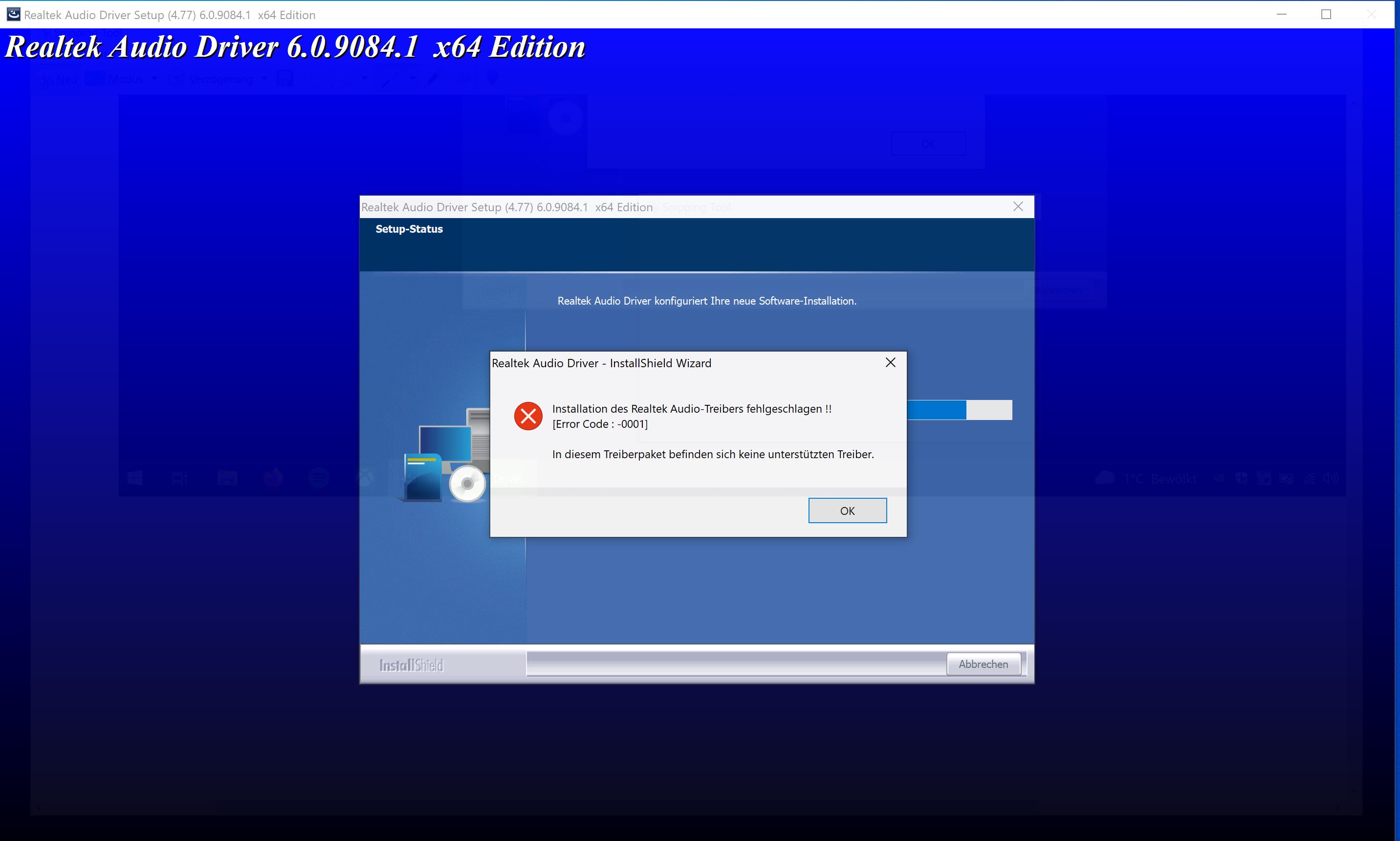Screen dimensions: 1400x841
Task: Minimize the Realtek setup main window
Action: point(1282,14)
